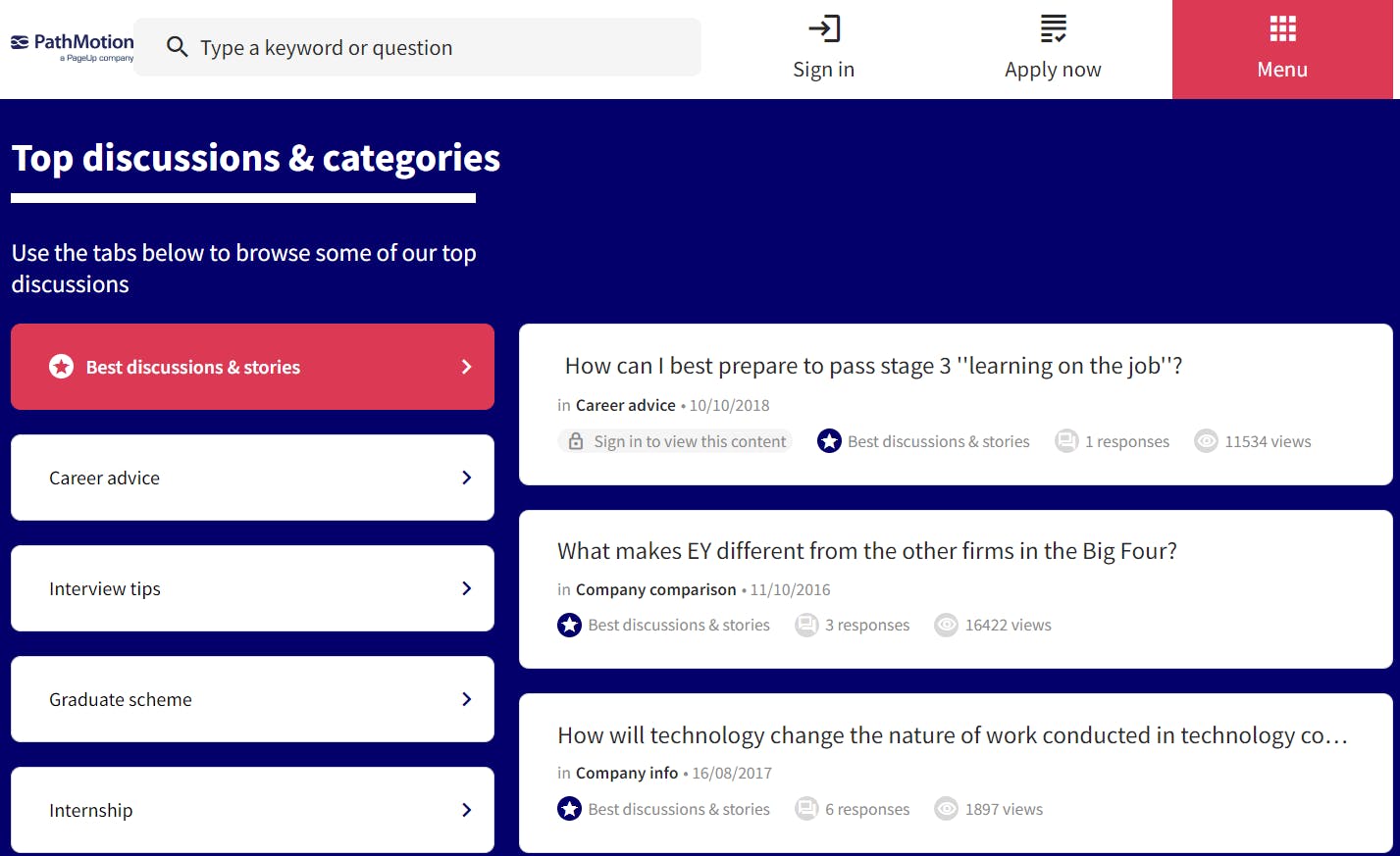The width and height of the screenshot is (1400, 856).
Task: Expand the Graduate scheme chevron
Action: (466, 699)
